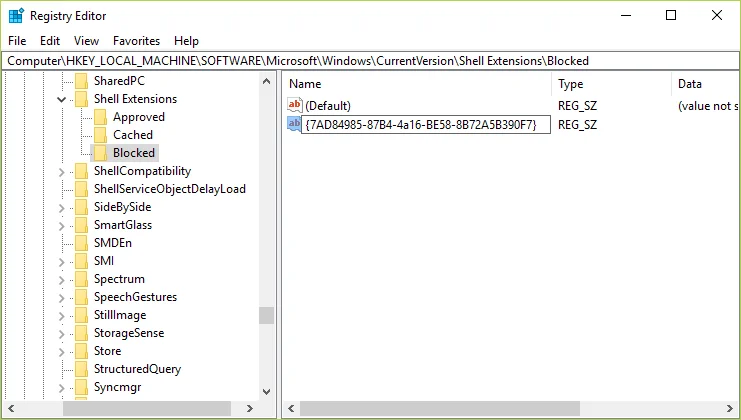This screenshot has height=420, width=741.
Task: Expand the SideBySide key
Action: [x=61, y=208]
